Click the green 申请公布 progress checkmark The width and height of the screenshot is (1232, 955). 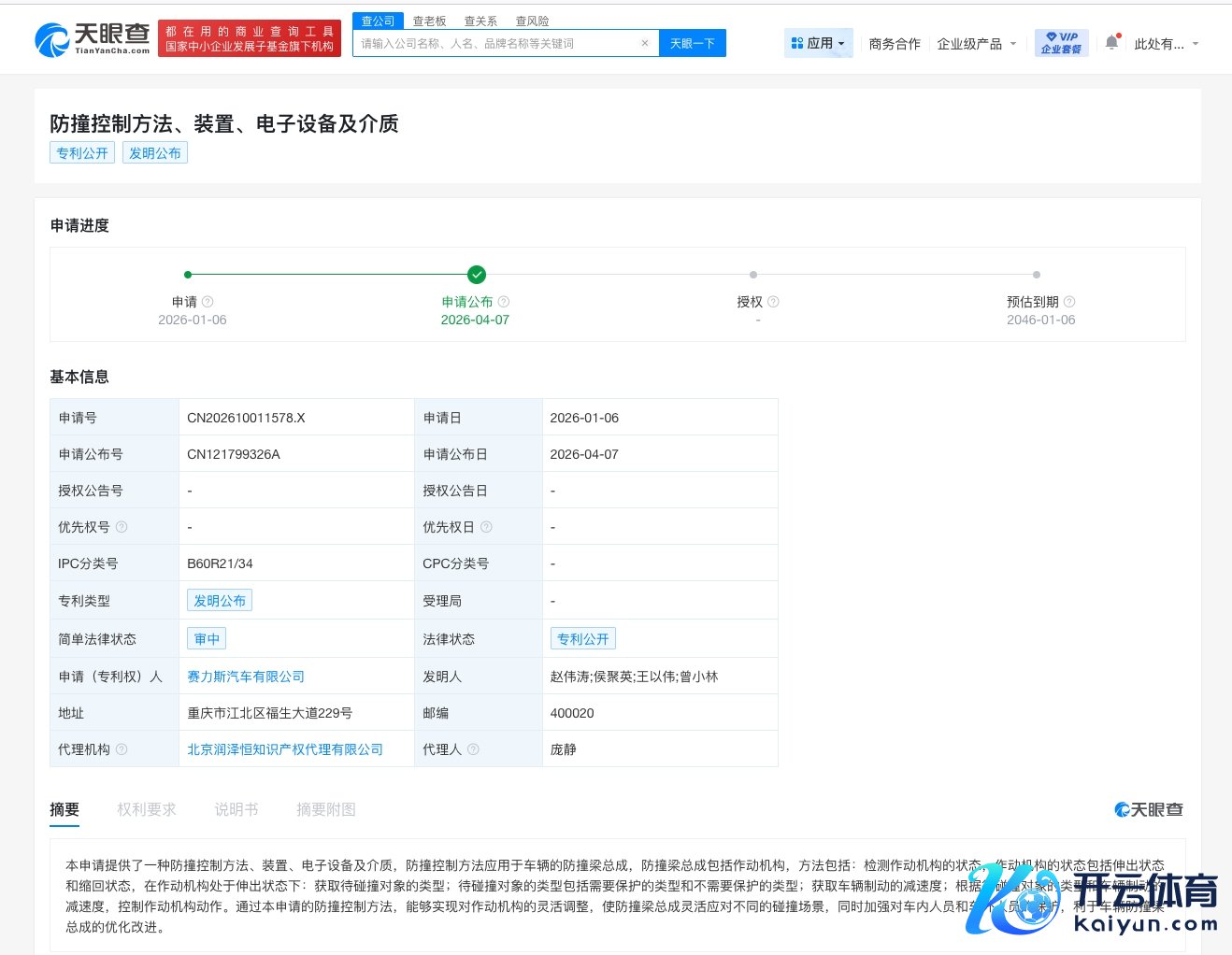[x=477, y=275]
